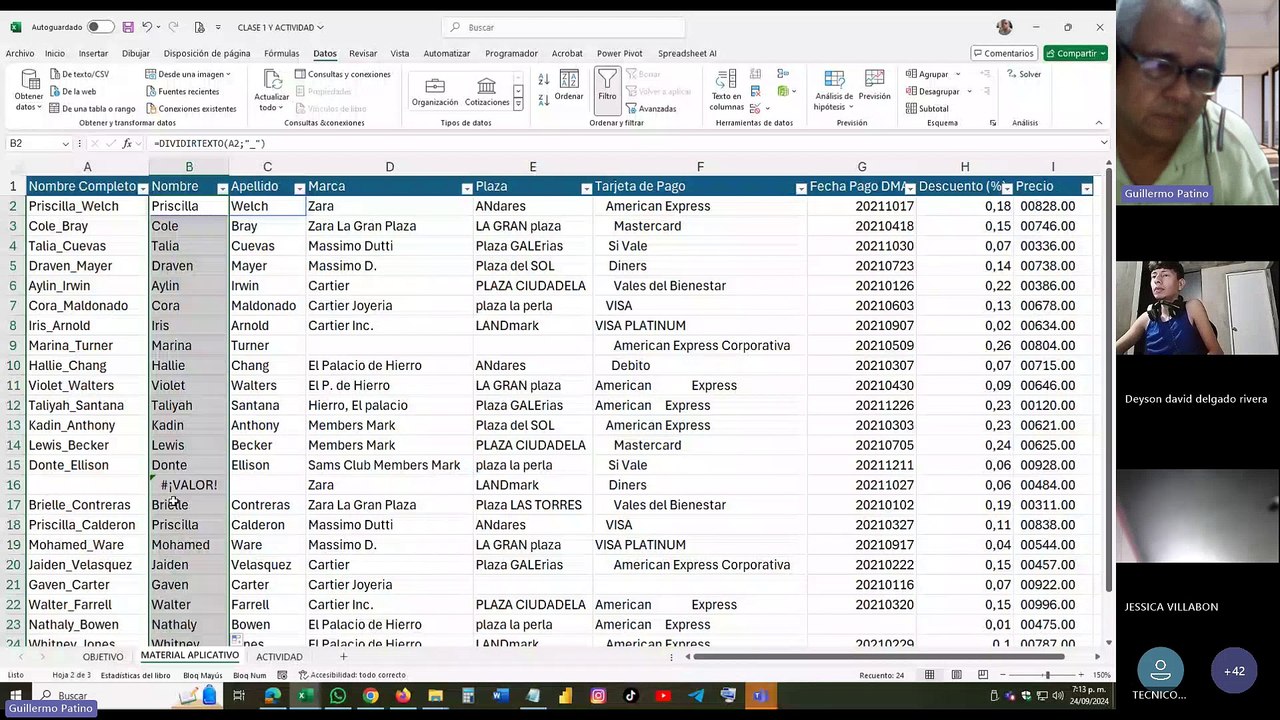Click the Compartir button
Image resolution: width=1280 pixels, height=720 pixels.
pos(1075,53)
